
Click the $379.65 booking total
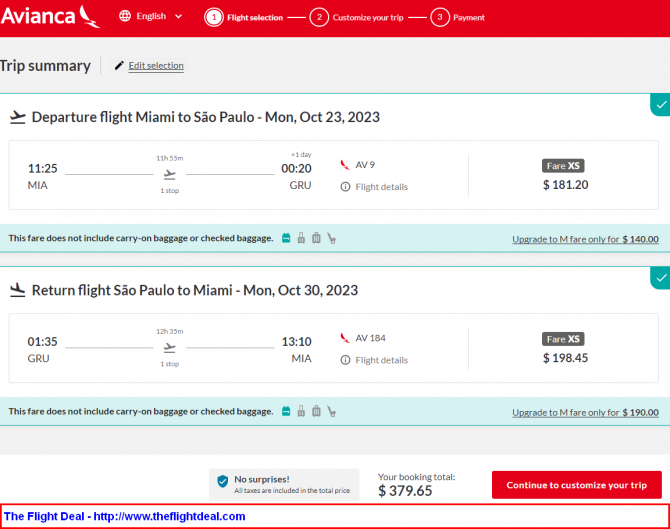coord(405,491)
